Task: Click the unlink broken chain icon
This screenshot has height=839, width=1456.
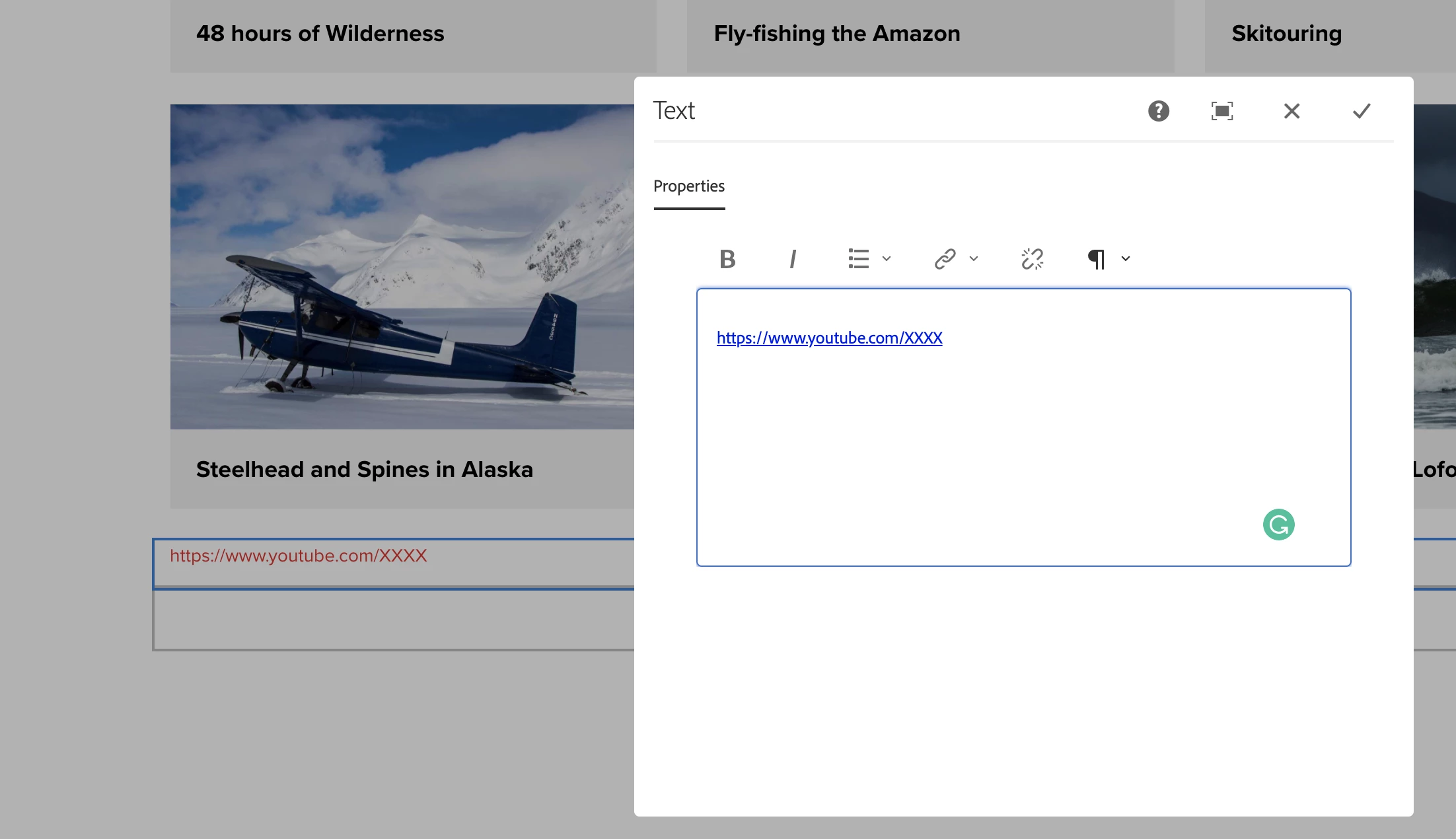Action: pos(1032,259)
